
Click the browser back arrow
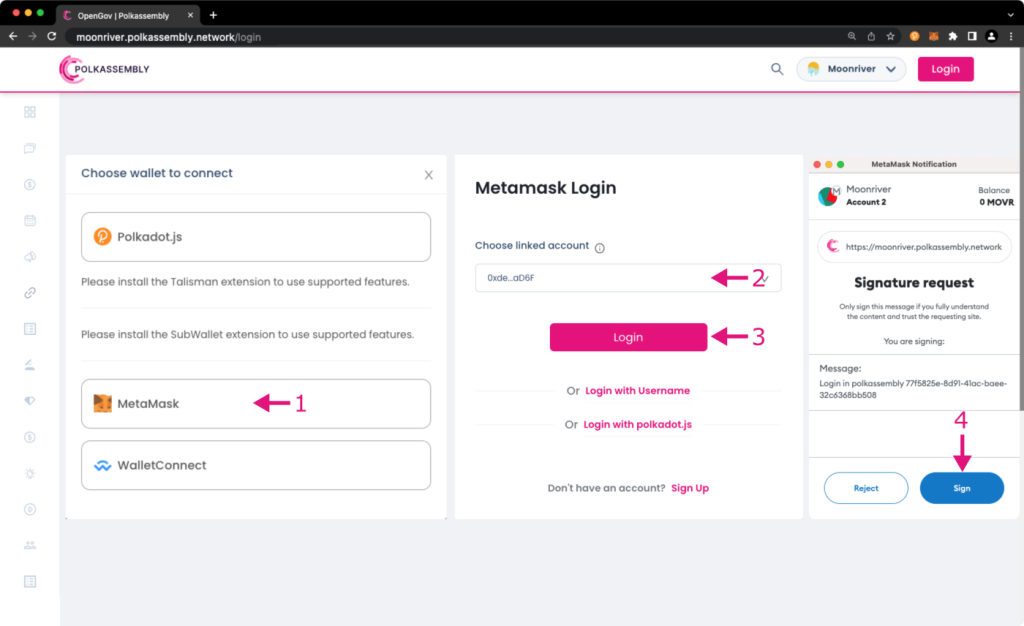point(13,37)
